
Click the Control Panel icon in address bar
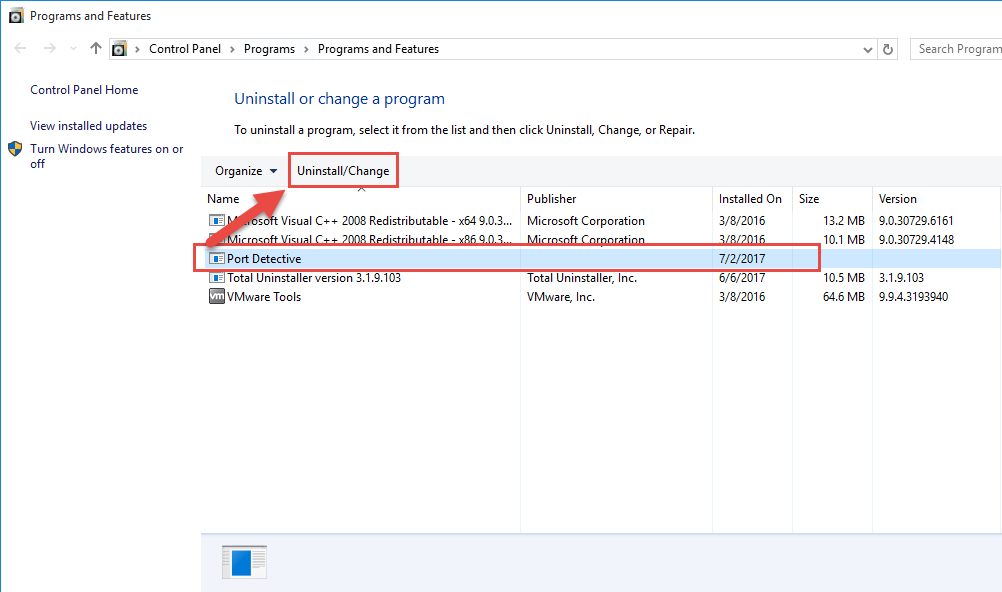coord(119,48)
